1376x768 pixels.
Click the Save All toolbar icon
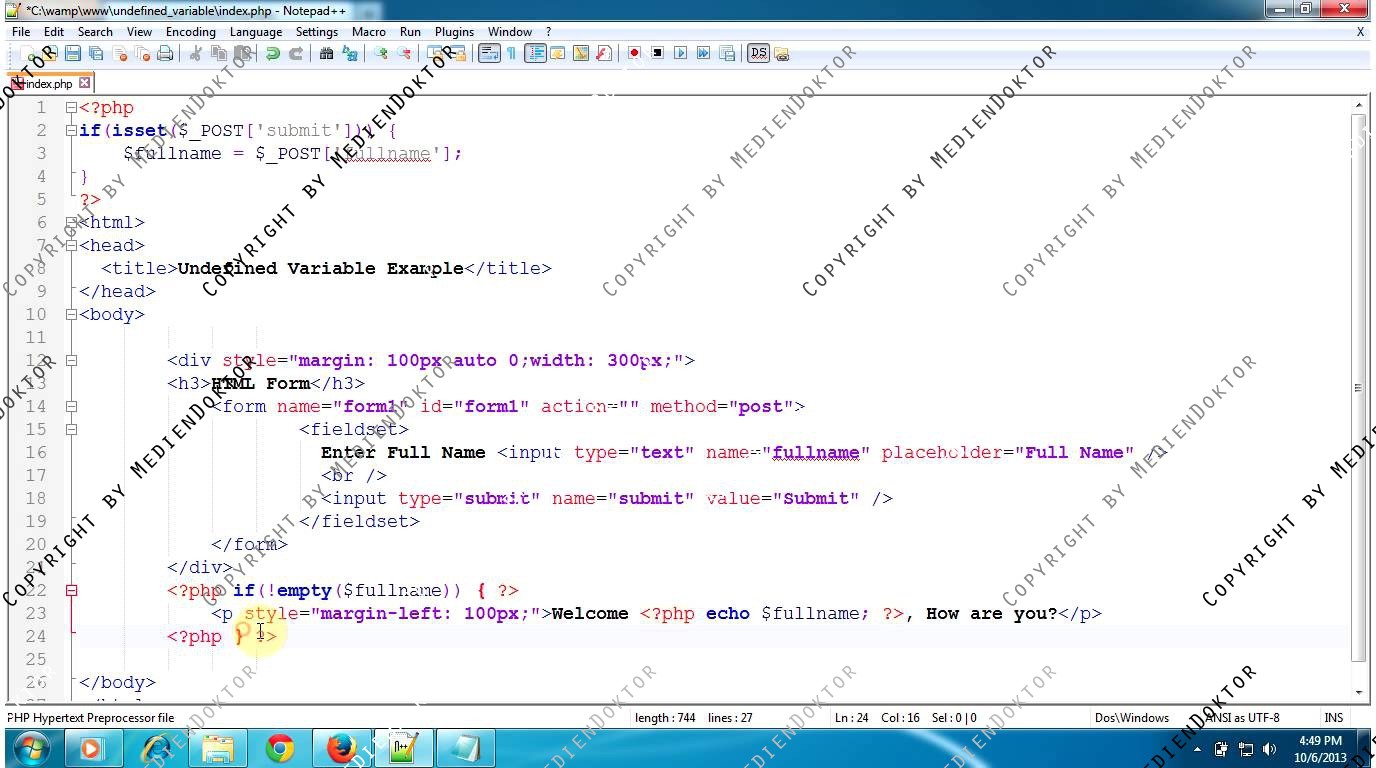[95, 53]
